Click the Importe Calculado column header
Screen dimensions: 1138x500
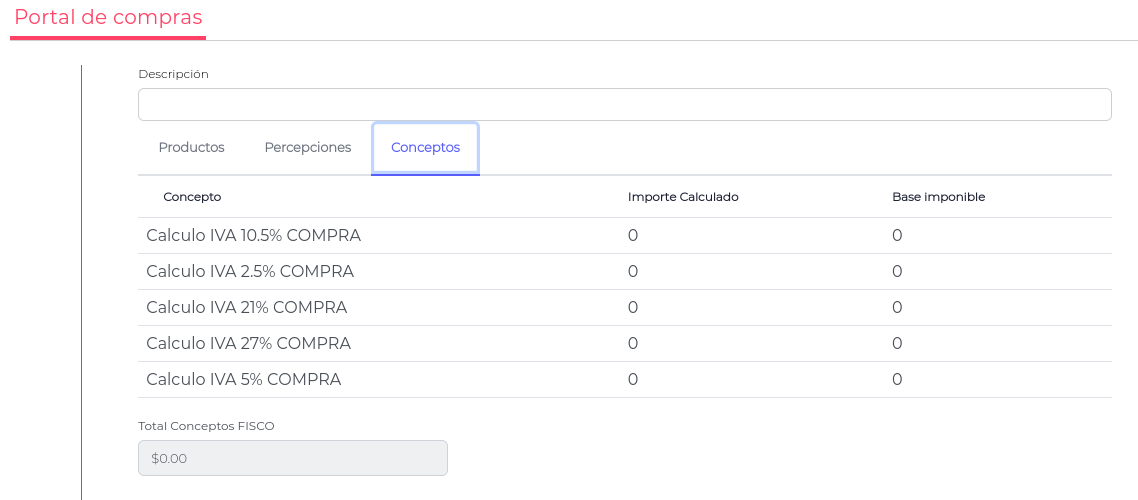683,197
